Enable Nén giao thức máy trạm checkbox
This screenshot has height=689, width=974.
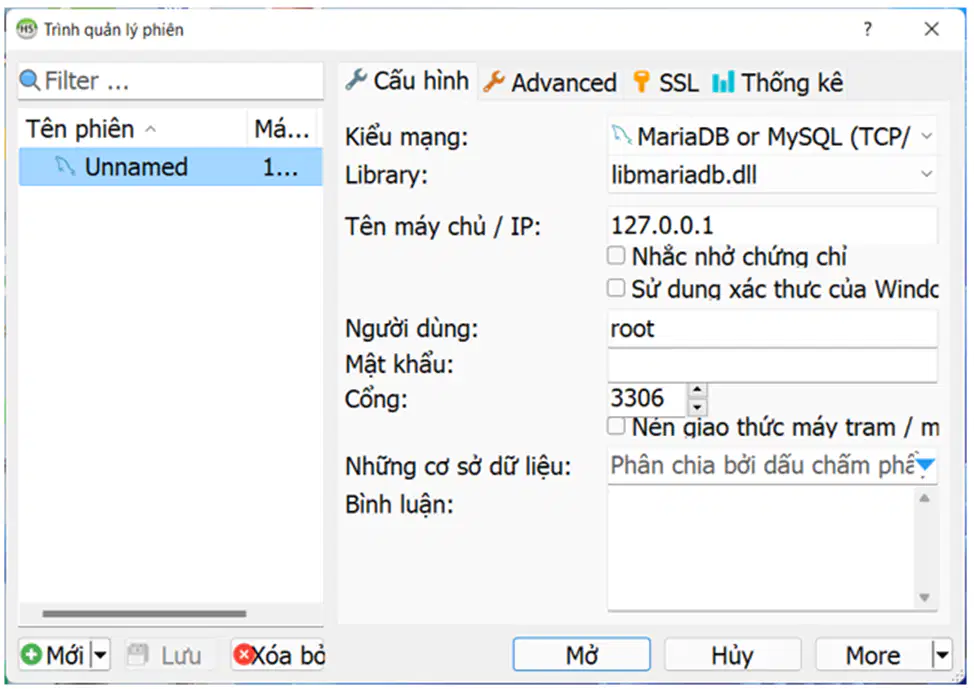point(616,426)
